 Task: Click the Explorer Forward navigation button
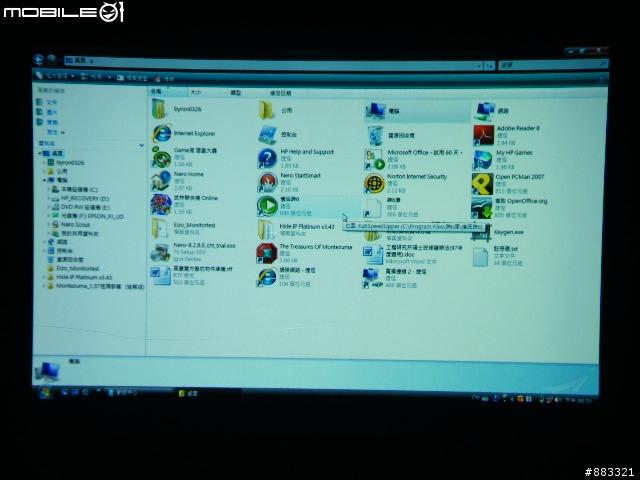click(51, 60)
